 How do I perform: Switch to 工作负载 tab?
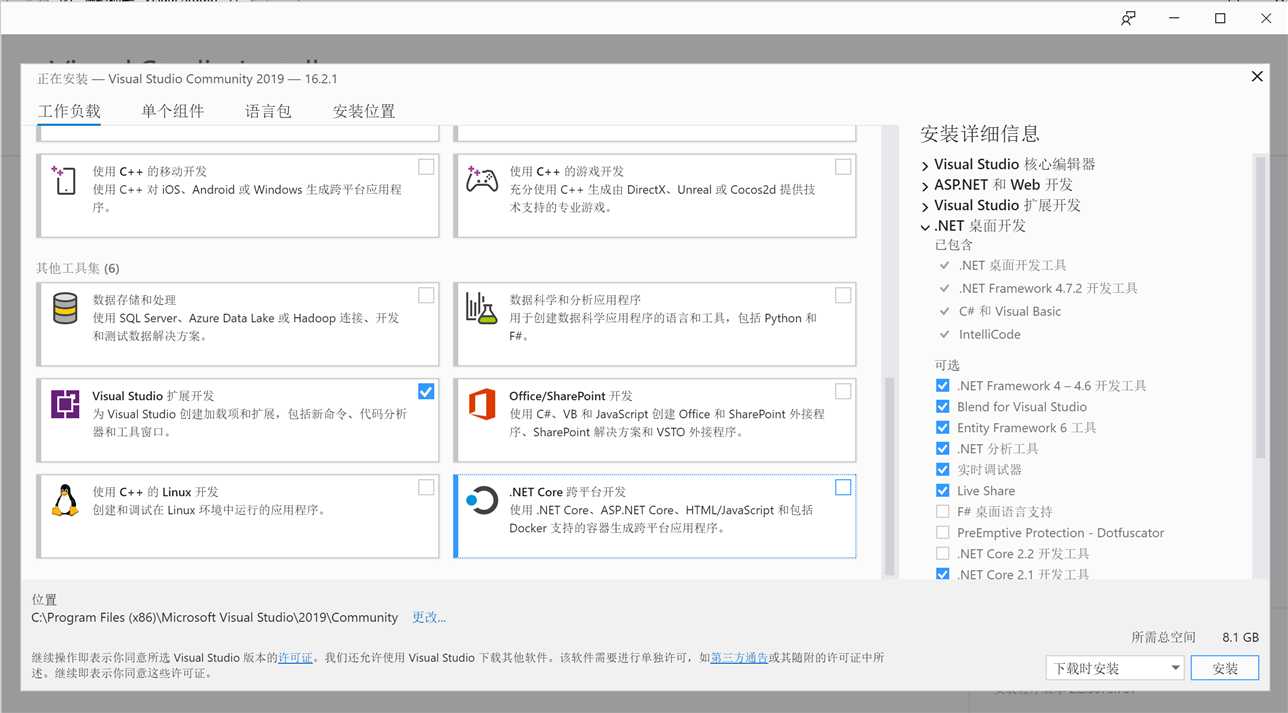coord(69,111)
